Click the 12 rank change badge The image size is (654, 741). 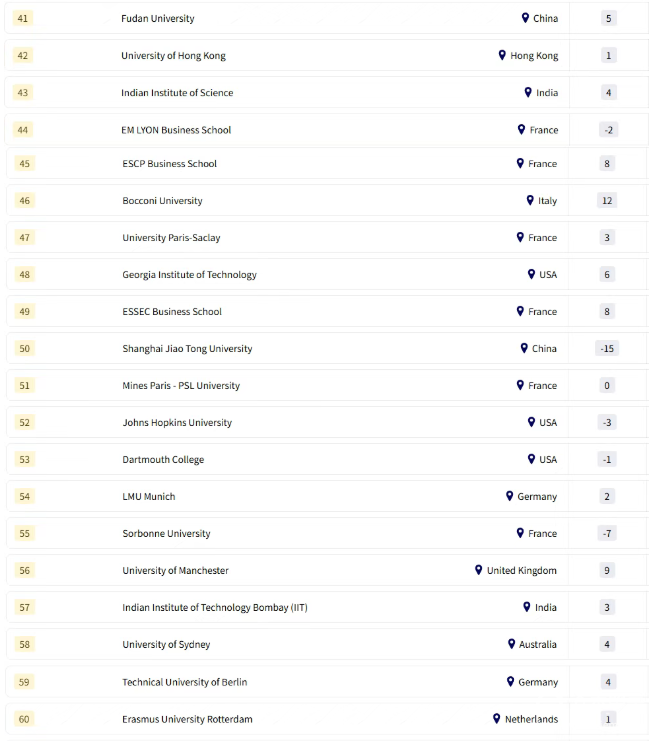(x=607, y=201)
